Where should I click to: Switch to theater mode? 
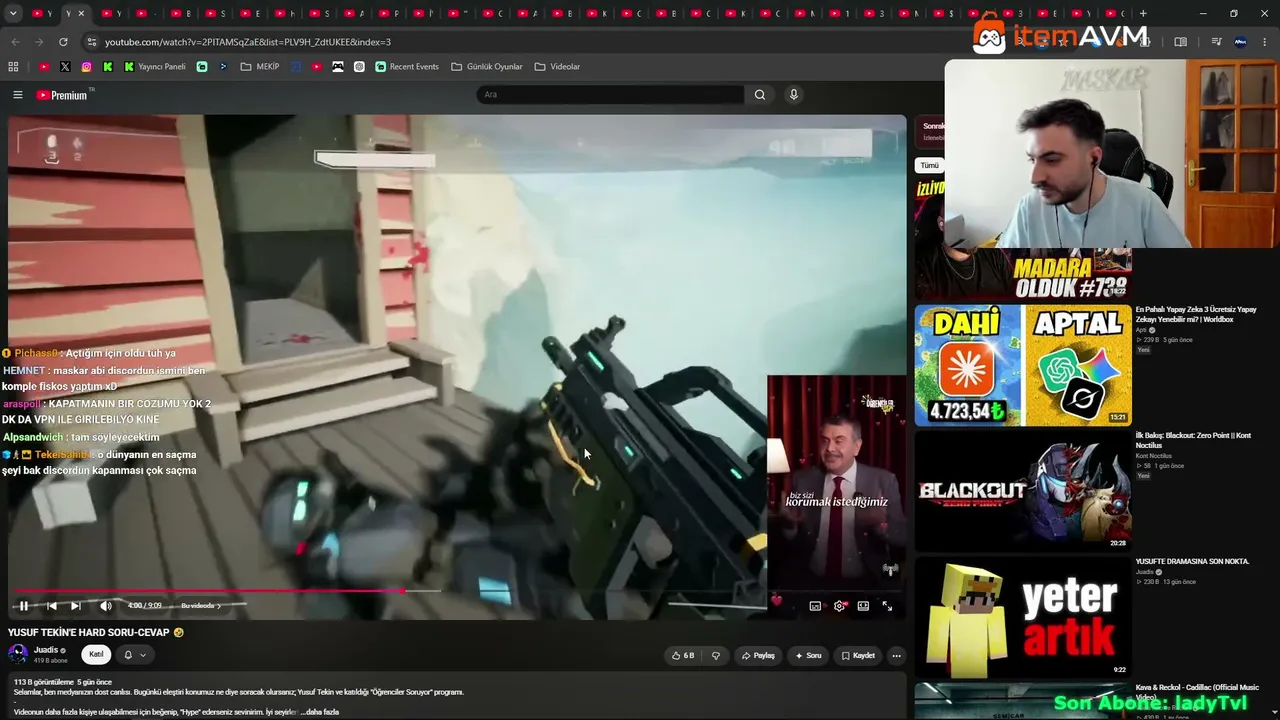click(863, 606)
